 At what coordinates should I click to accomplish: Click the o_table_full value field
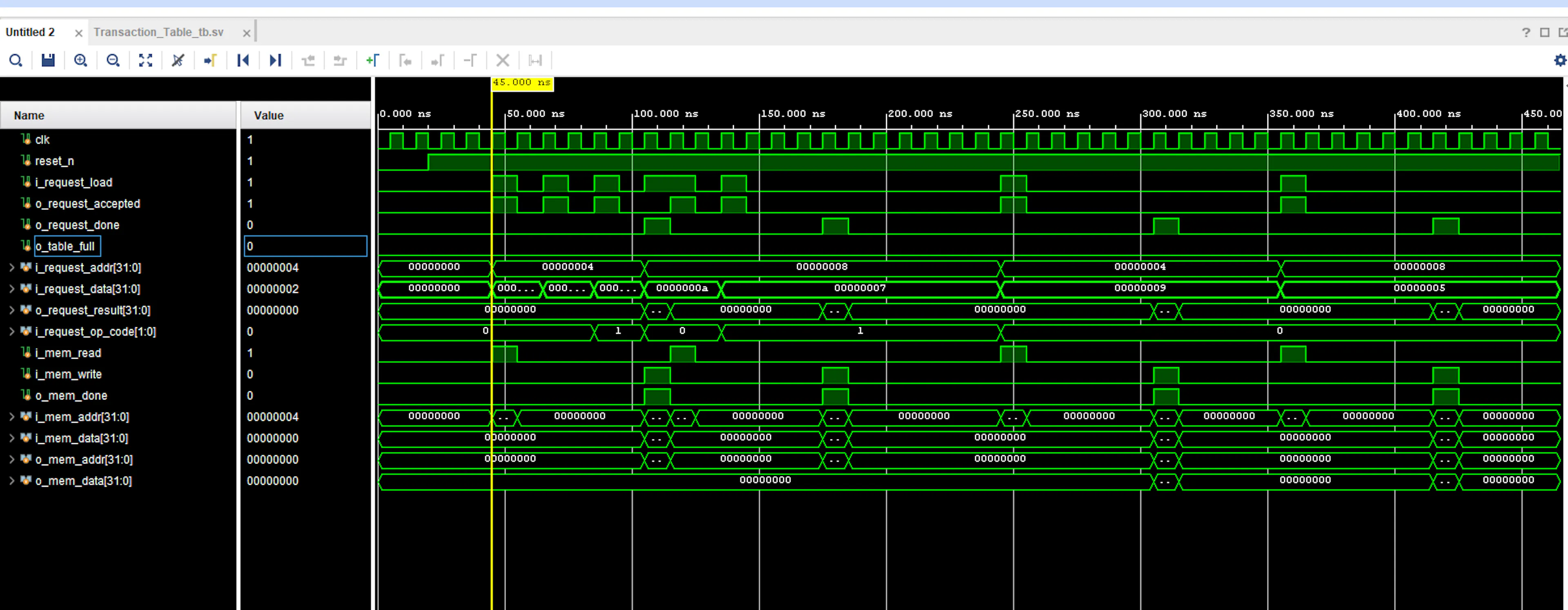point(304,246)
